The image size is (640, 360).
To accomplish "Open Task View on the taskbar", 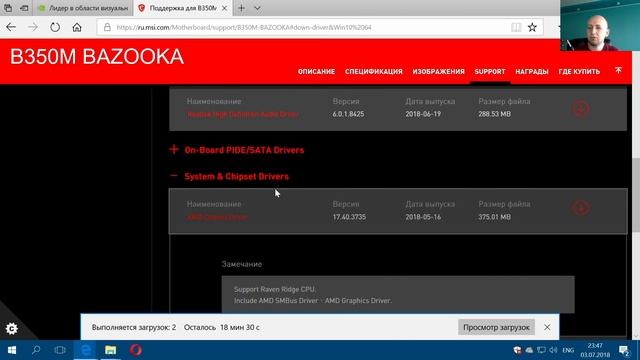I will [60, 350].
